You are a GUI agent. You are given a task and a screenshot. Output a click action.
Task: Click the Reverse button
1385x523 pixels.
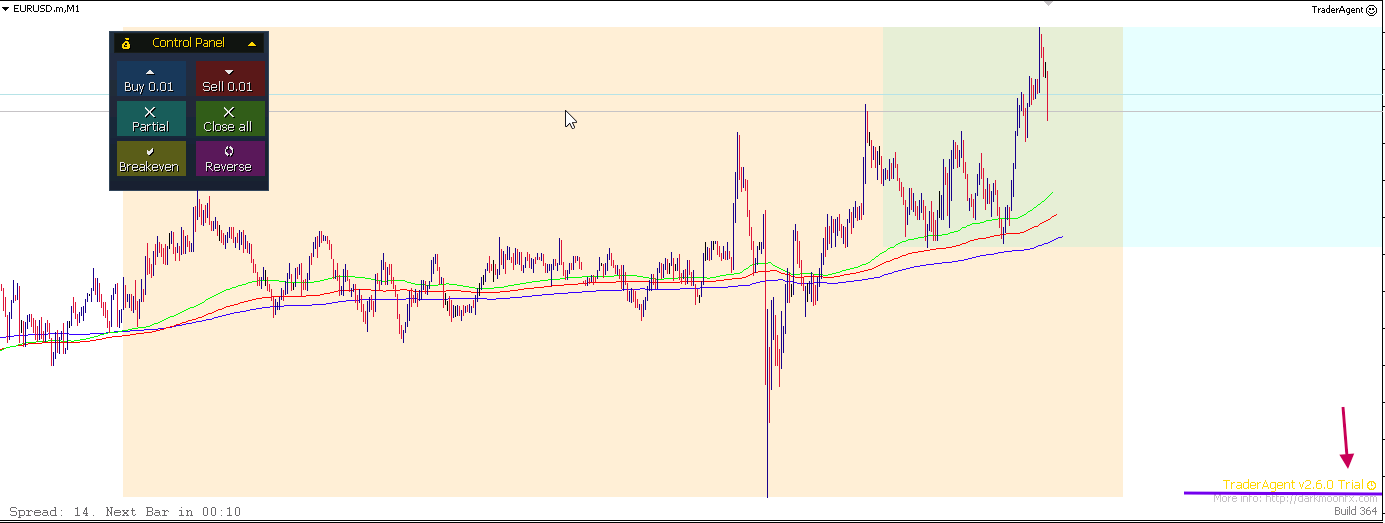228,159
